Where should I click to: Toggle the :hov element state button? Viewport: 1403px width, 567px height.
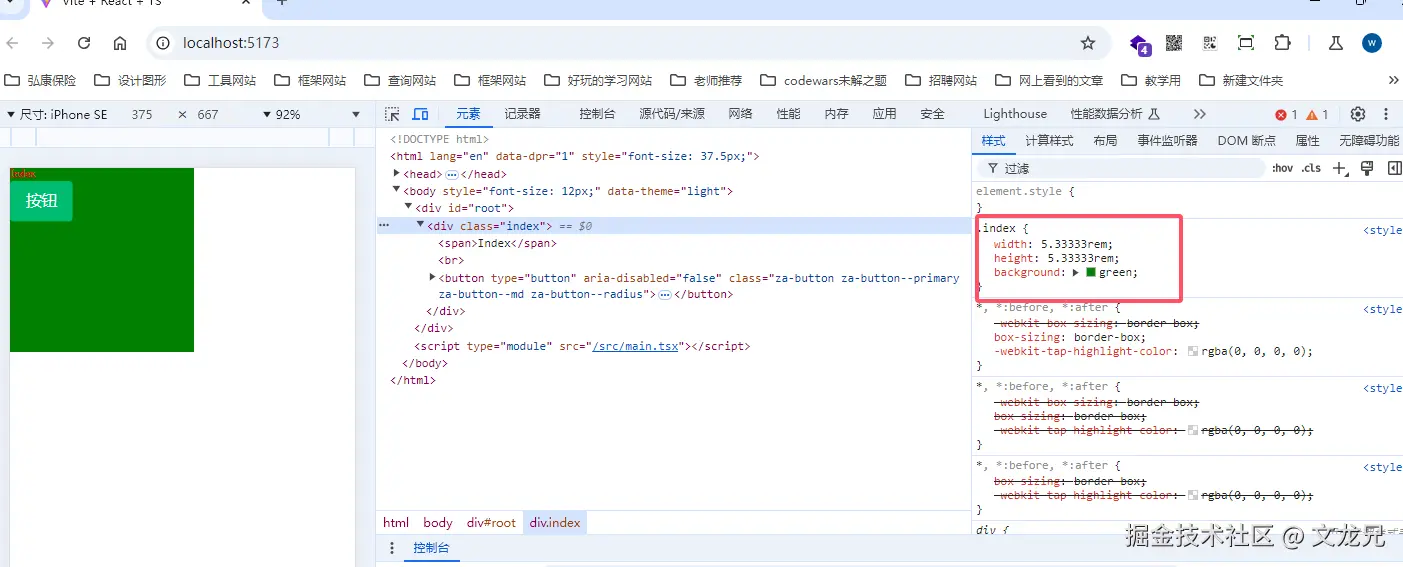1282,168
